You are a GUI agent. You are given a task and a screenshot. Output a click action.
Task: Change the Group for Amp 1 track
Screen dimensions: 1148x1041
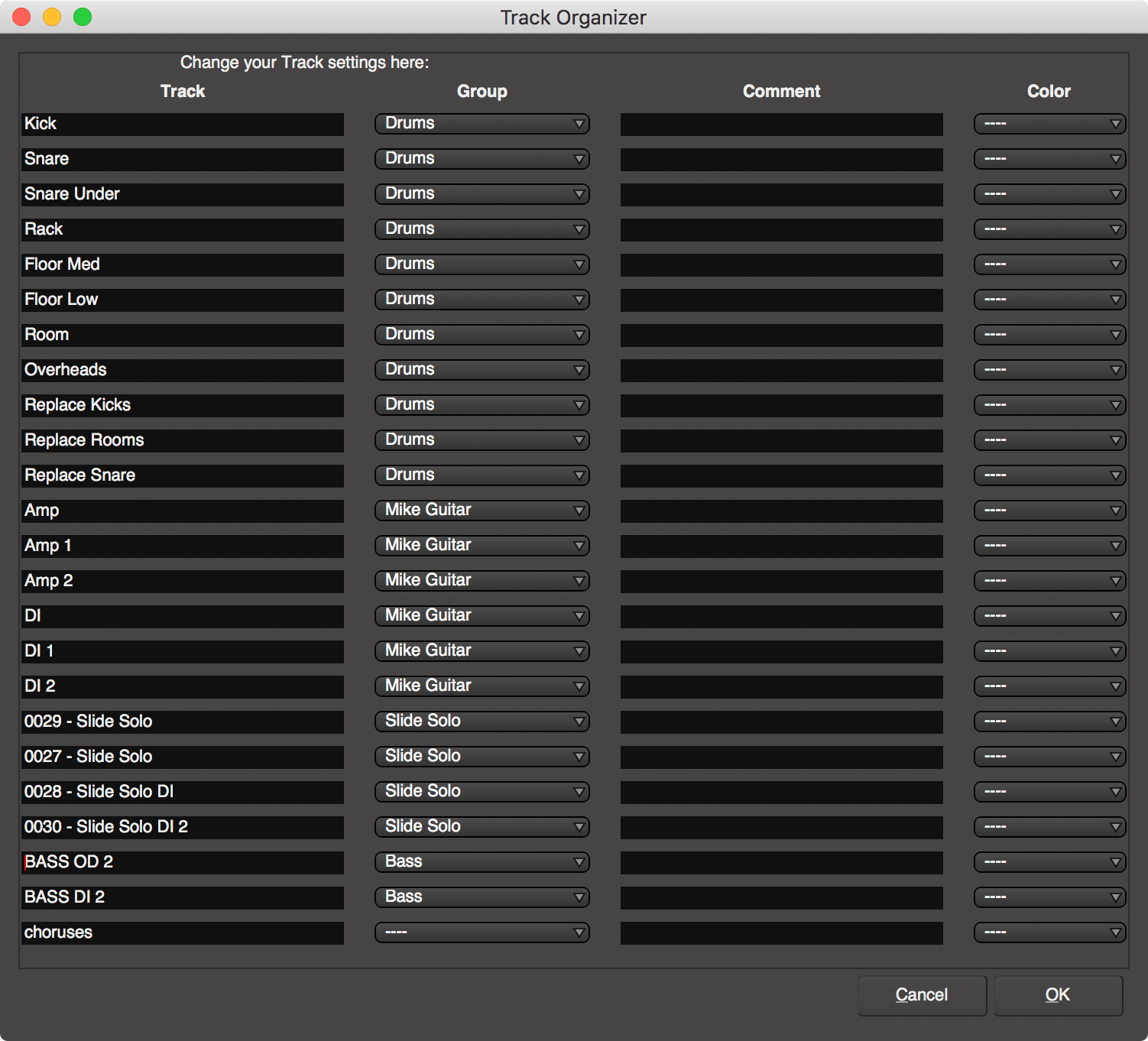(482, 546)
